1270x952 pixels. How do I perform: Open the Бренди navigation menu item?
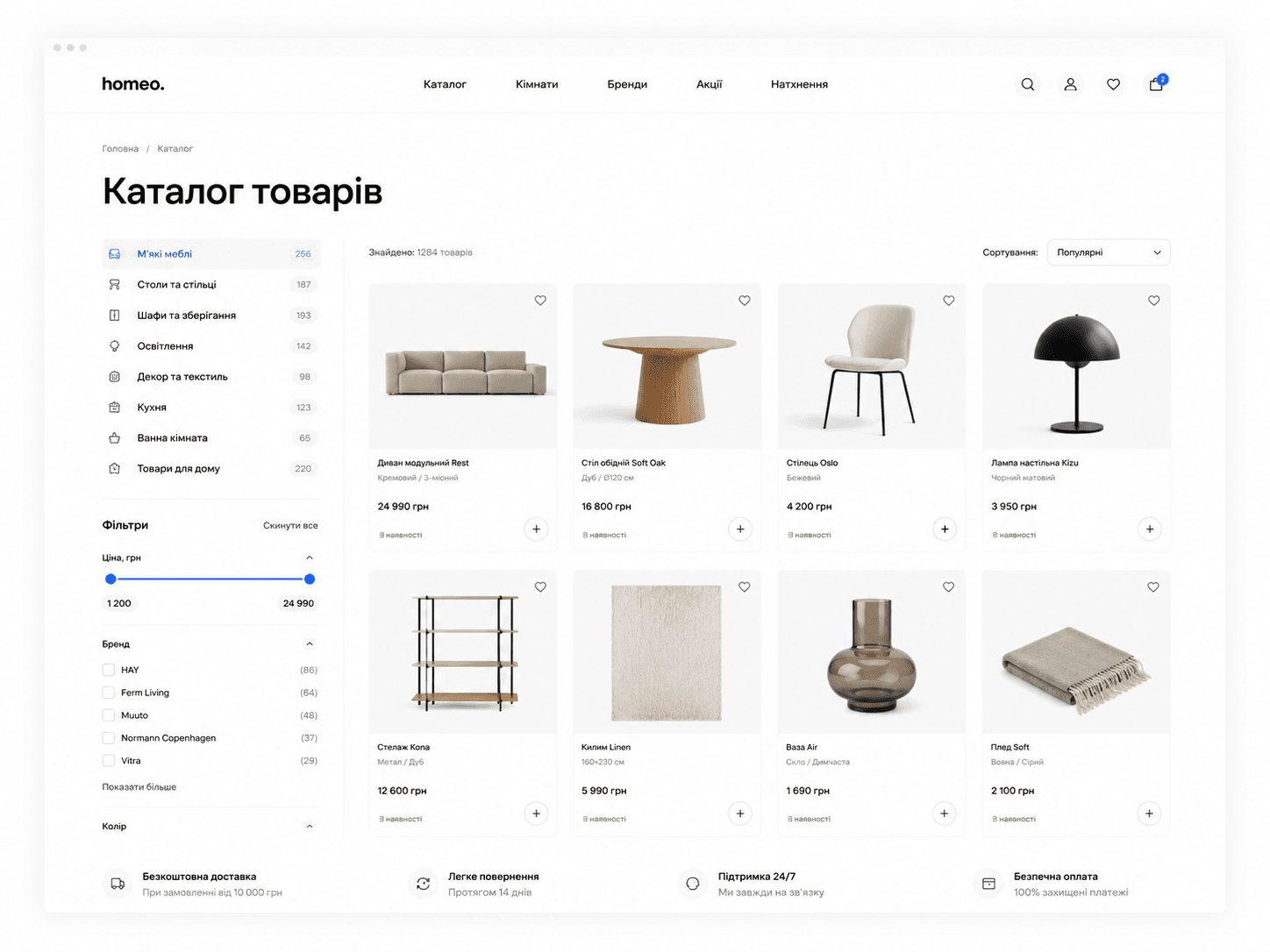click(627, 84)
